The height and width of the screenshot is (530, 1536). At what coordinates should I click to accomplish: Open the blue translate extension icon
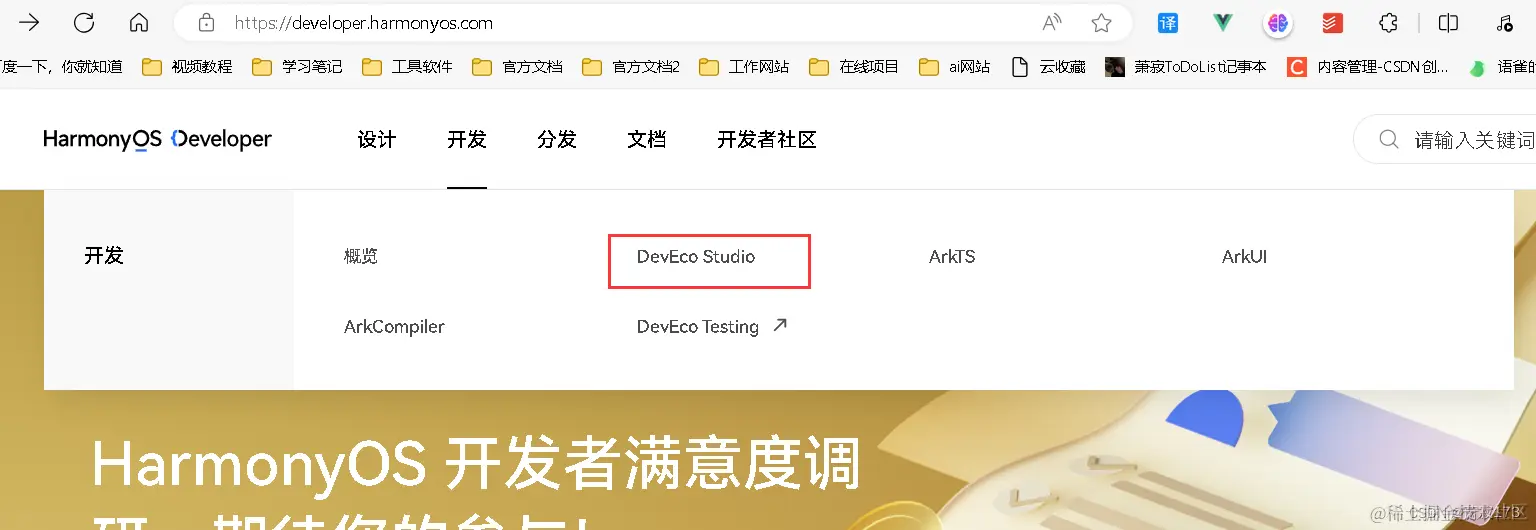pyautogui.click(x=1168, y=22)
